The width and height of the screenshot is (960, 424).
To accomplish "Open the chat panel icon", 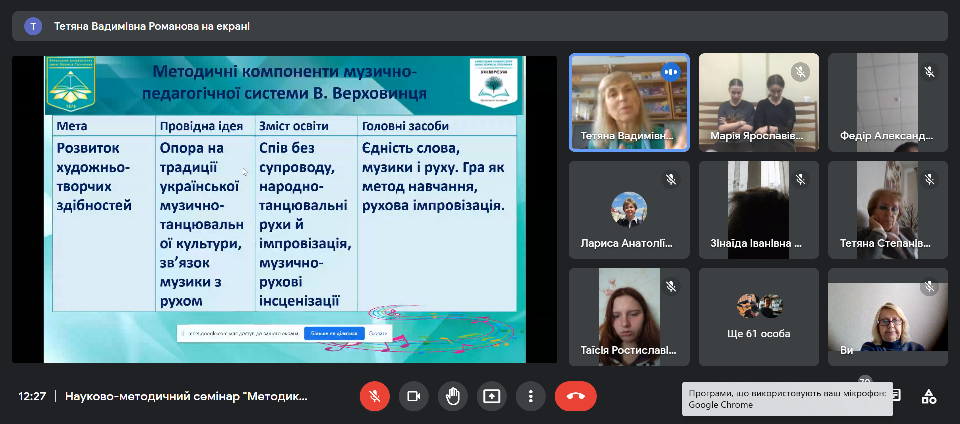I will pos(896,395).
